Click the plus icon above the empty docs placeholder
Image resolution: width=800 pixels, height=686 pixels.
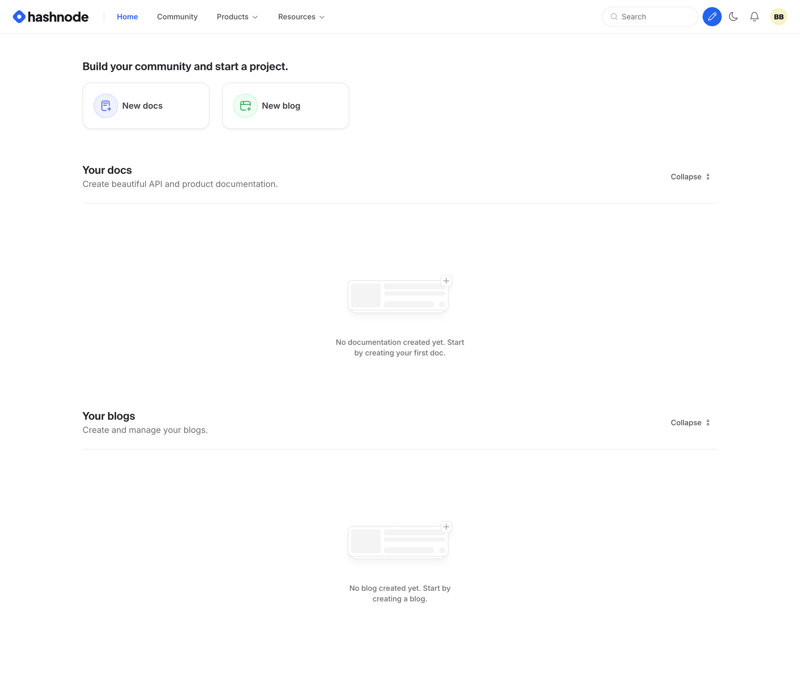point(446,280)
